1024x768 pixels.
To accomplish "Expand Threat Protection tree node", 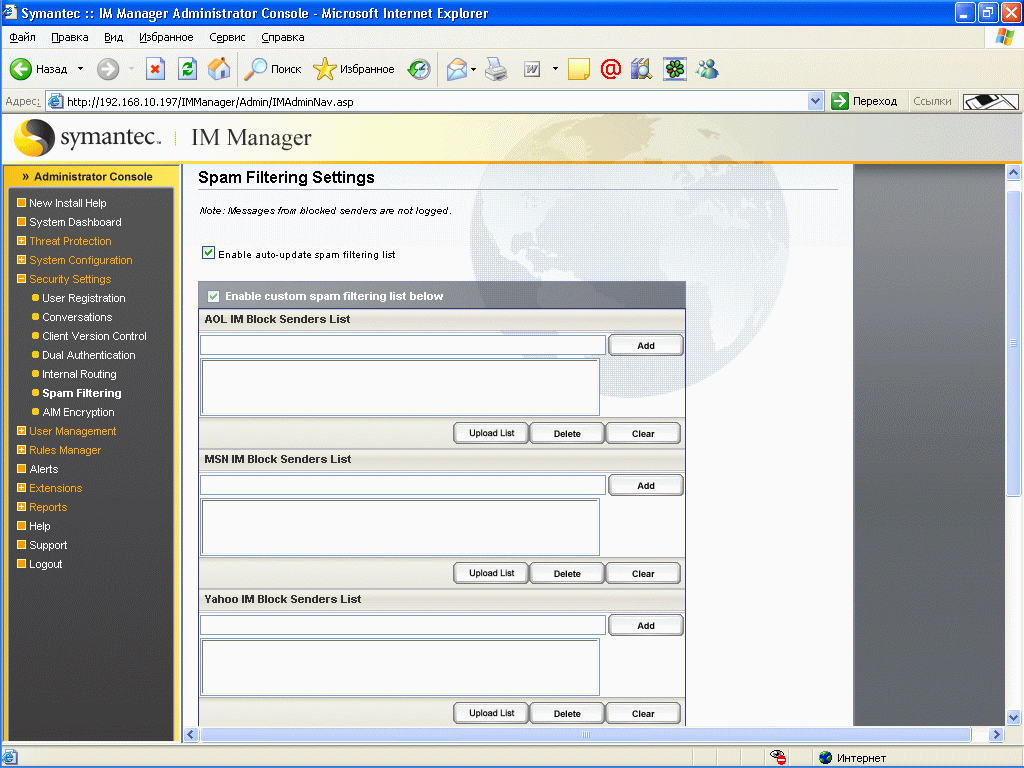I will click(x=21, y=240).
